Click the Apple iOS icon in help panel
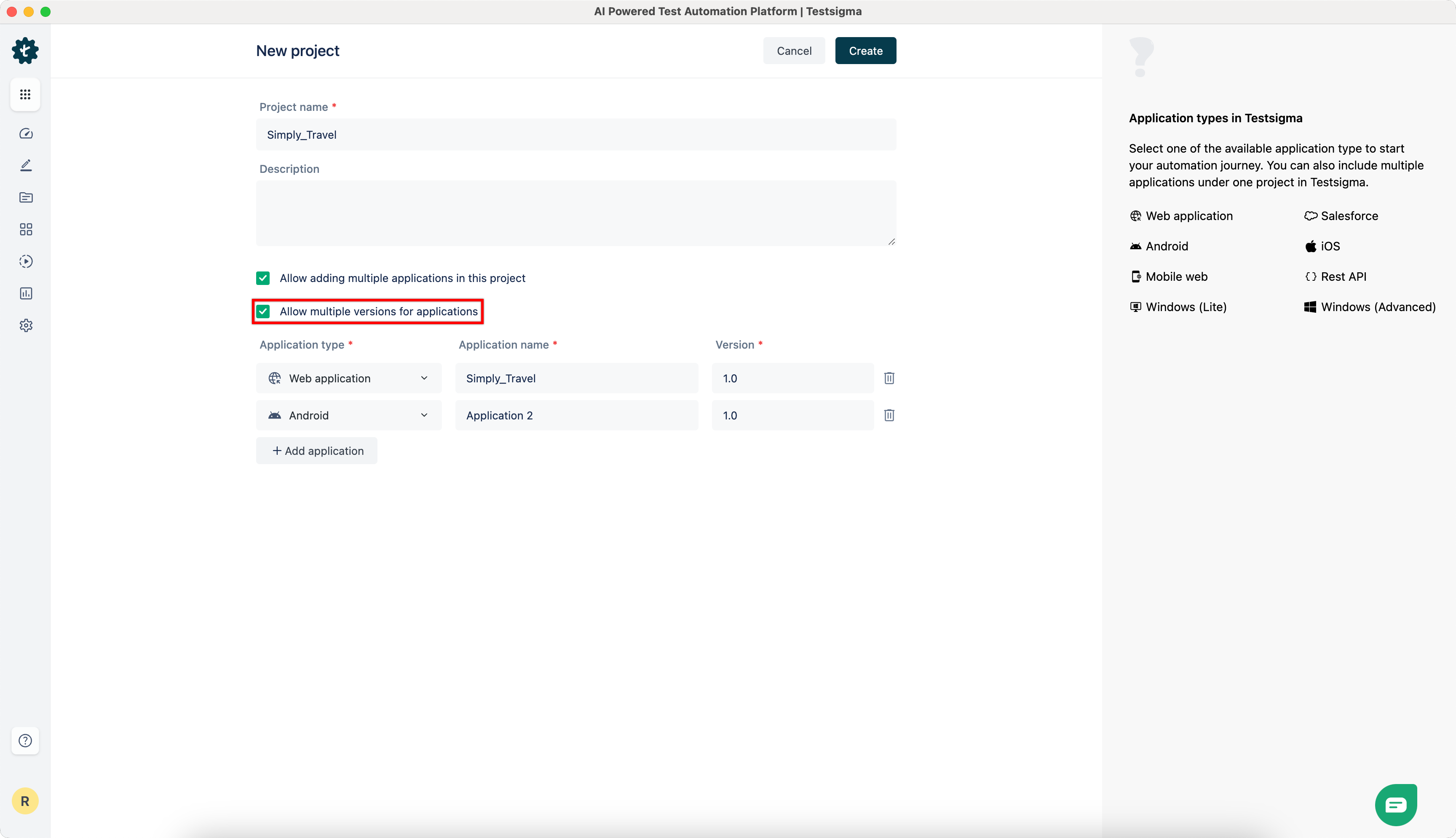The height and width of the screenshot is (838, 1456). [x=1311, y=246]
